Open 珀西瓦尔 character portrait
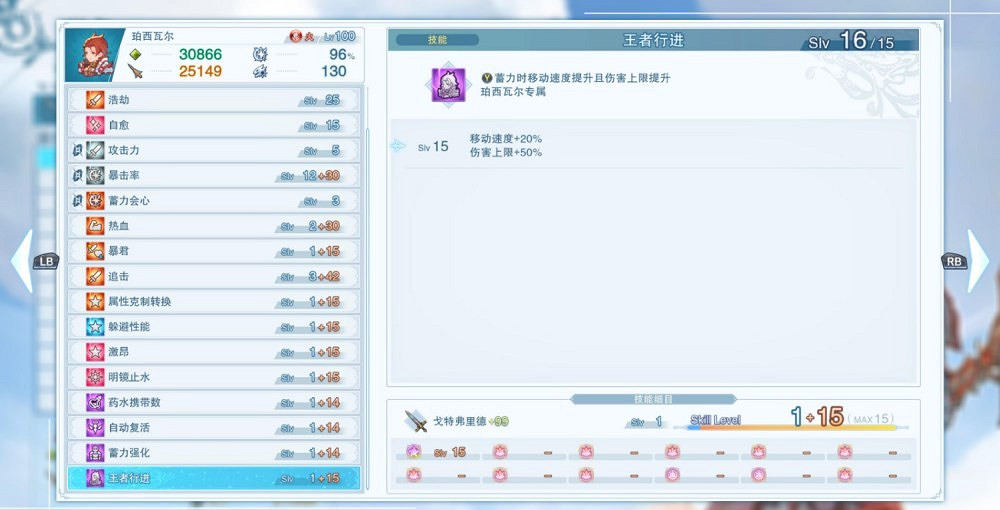The width and height of the screenshot is (1000, 510). [x=94, y=54]
